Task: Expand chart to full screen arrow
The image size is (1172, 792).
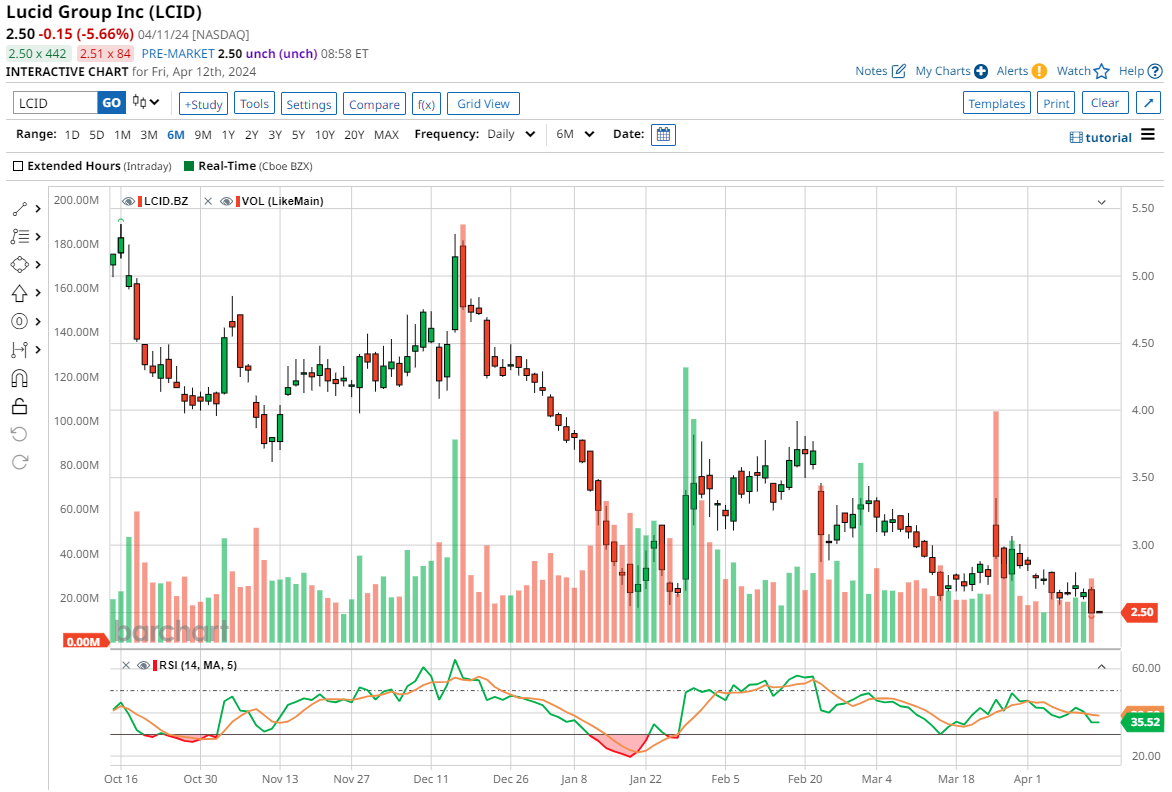Action: (1148, 103)
